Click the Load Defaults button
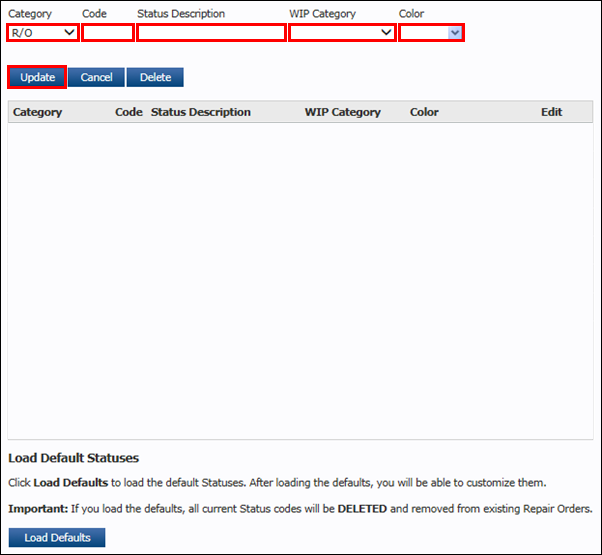Screen dimensions: 602x555 (x=57, y=537)
